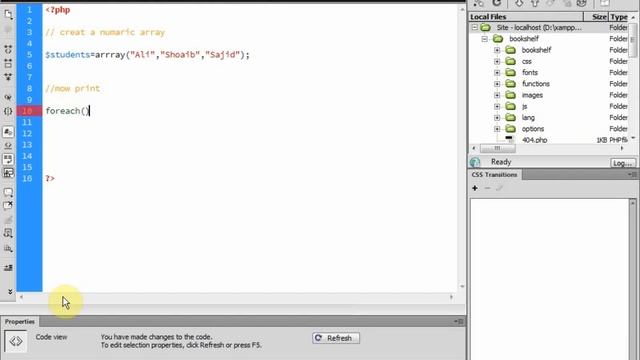Open the FTP Log button

[623, 163]
